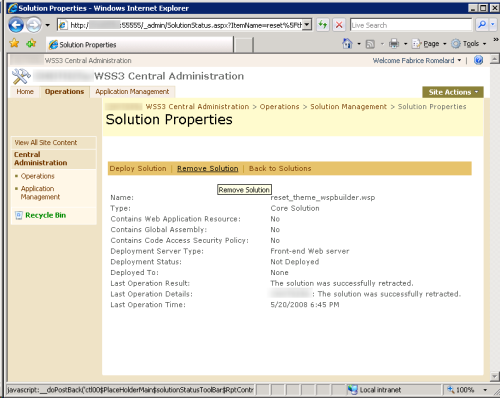Expand the Site Actions dropdown
Viewport: 500px width, 398px height.
pyautogui.click(x=453, y=92)
